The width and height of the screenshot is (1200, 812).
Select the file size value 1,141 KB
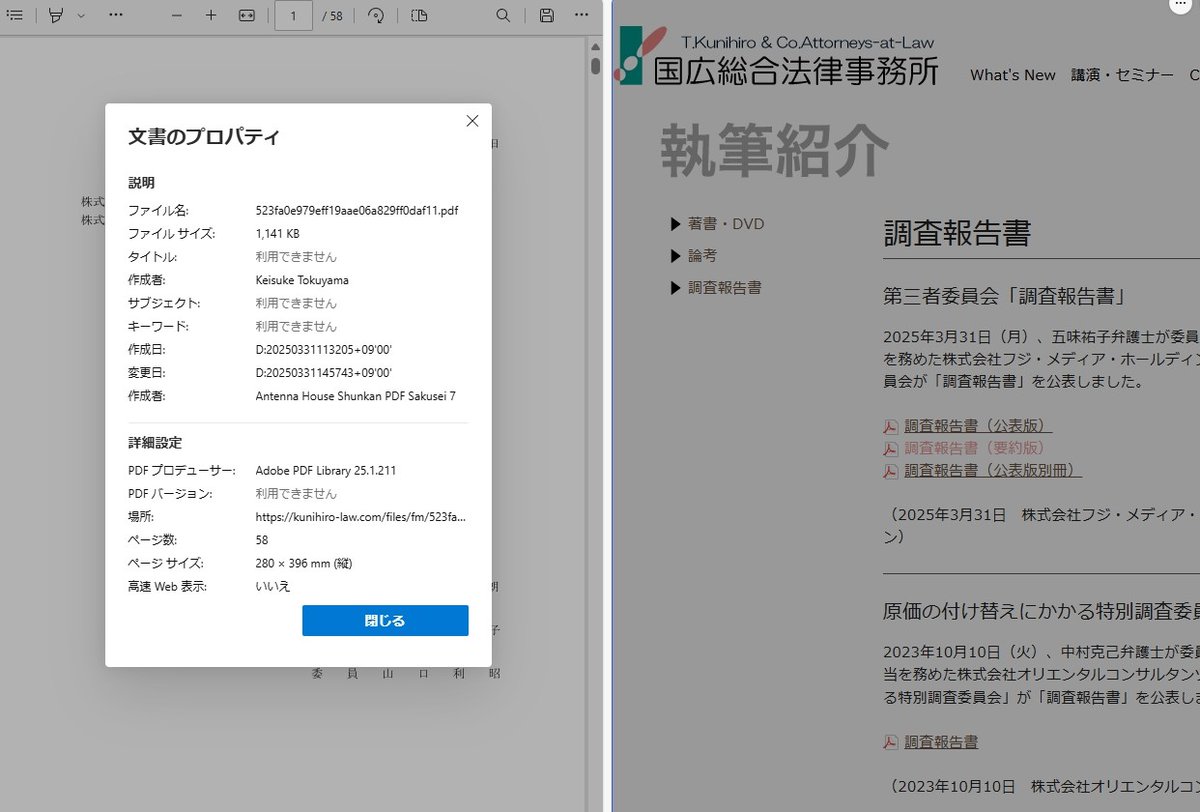click(278, 233)
